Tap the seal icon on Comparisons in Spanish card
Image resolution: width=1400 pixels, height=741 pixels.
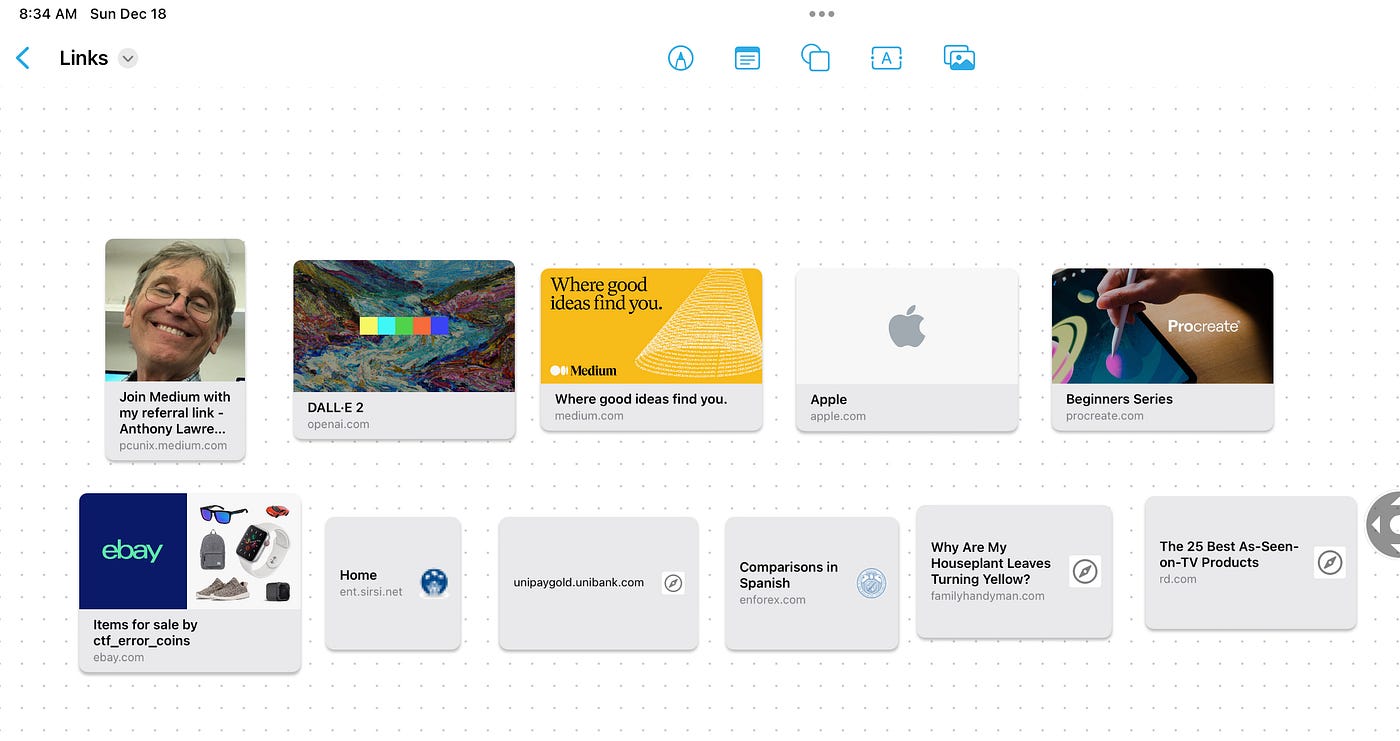pyautogui.click(x=872, y=583)
